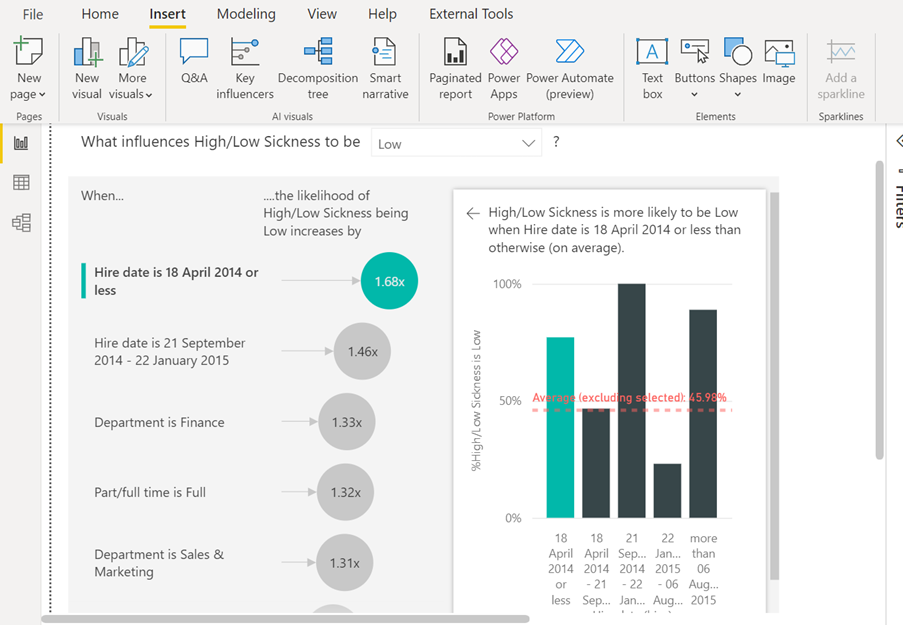Switch to Report view in left sidebar
This screenshot has height=625, width=903.
tap(21, 143)
